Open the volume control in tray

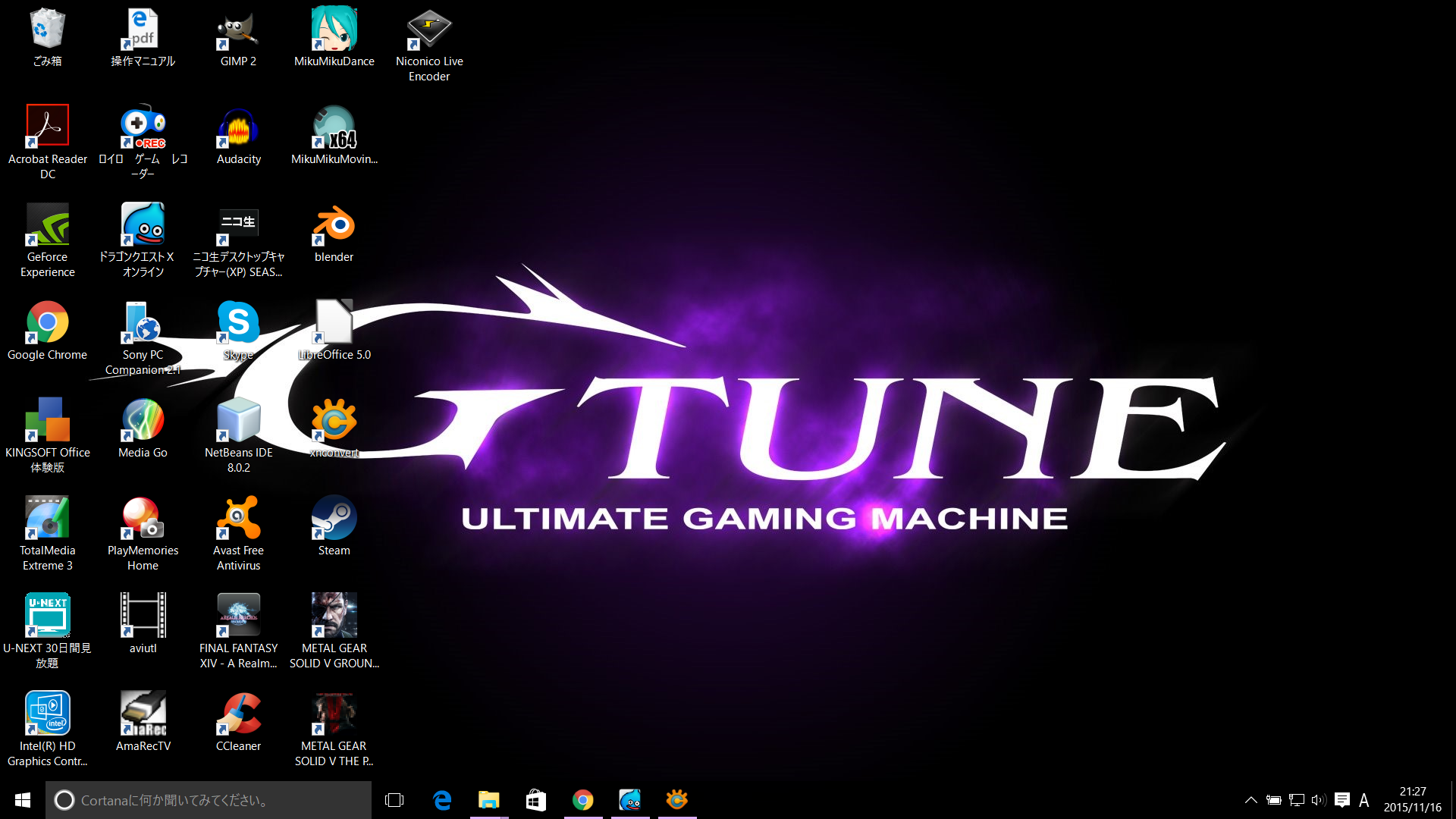(1319, 800)
